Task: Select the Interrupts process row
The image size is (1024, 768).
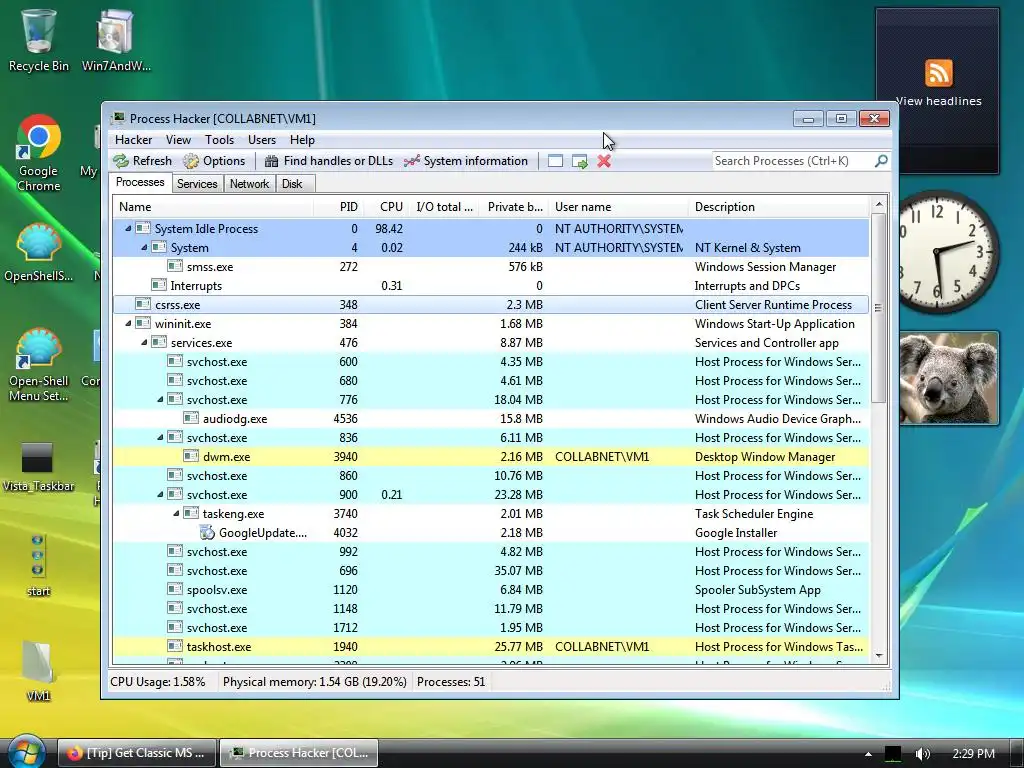Action: pyautogui.click(x=490, y=285)
